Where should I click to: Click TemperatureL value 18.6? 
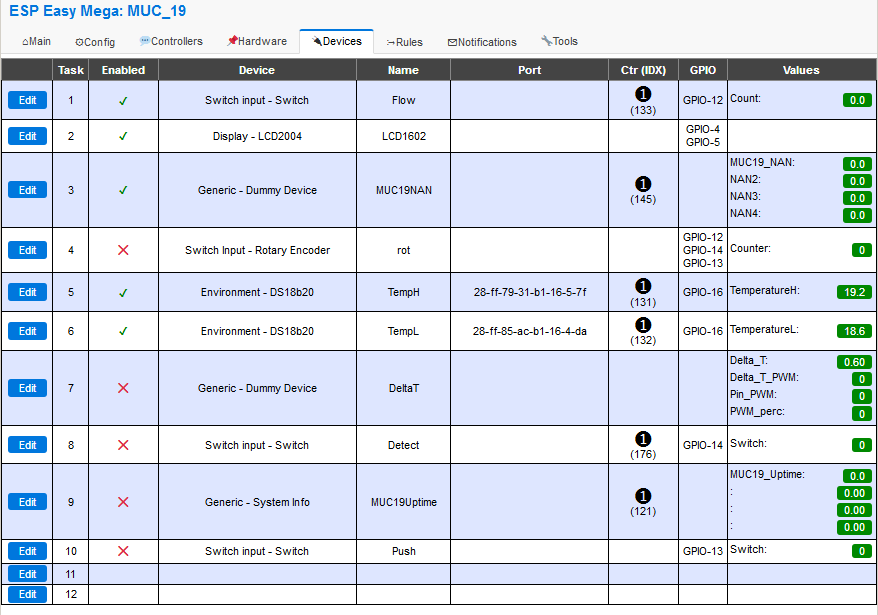click(x=854, y=331)
